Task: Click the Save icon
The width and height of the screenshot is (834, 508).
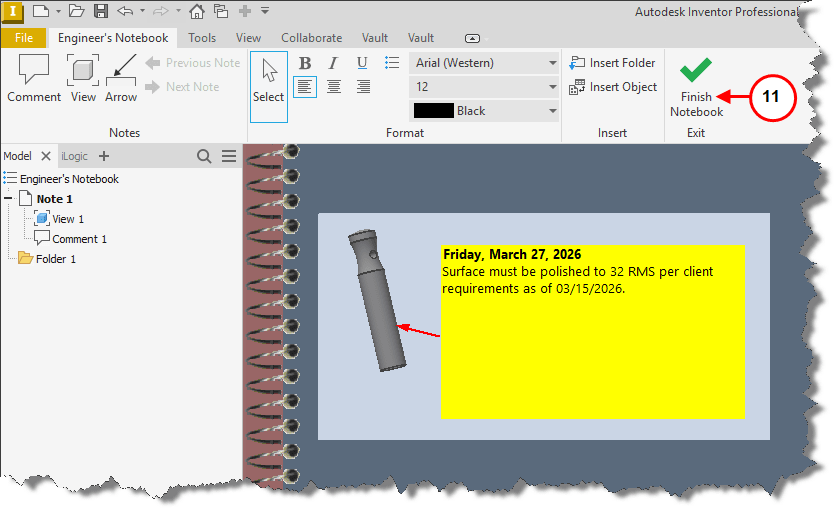Action: [x=101, y=11]
